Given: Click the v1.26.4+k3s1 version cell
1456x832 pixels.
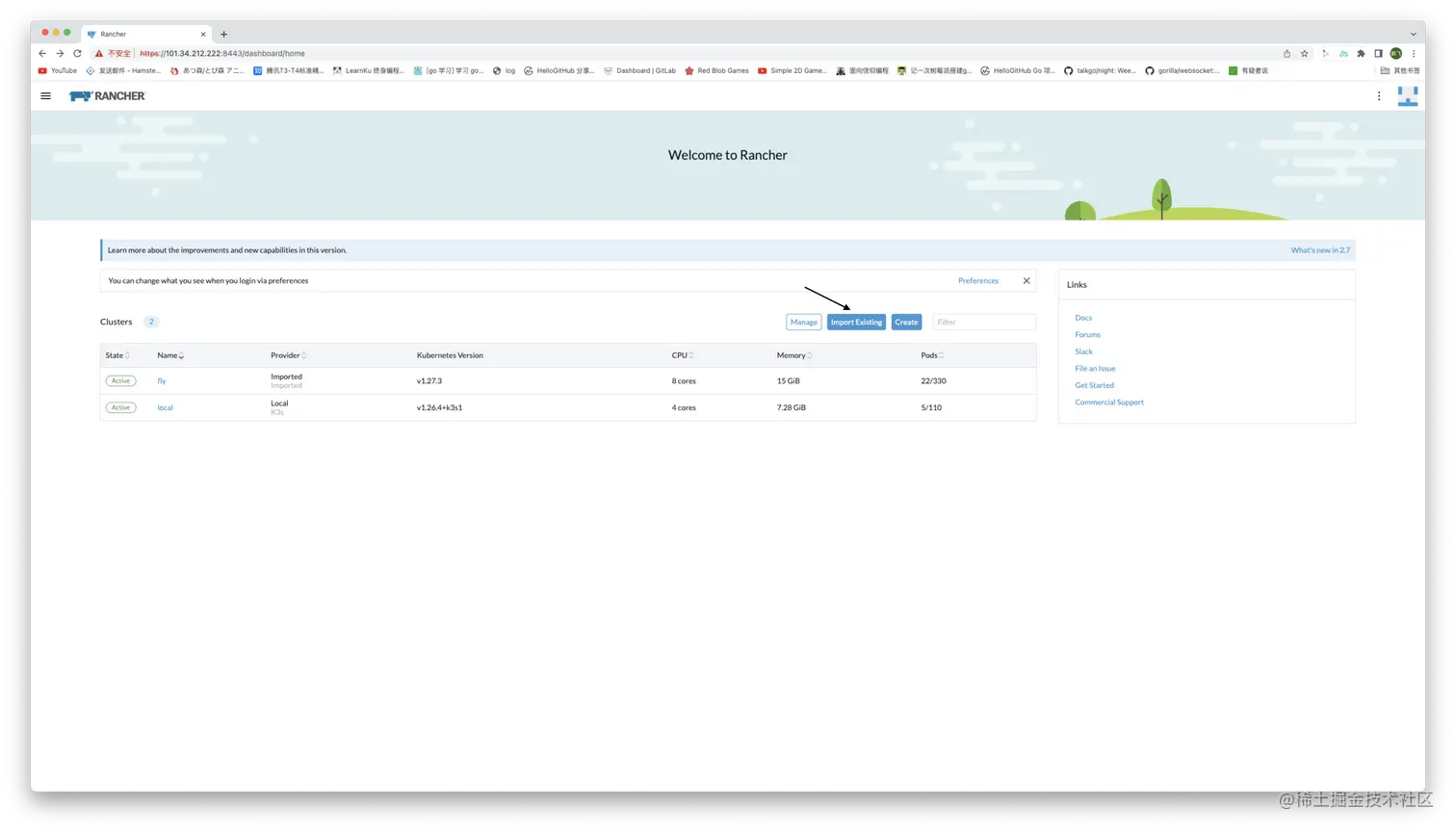Looking at the screenshot, I should 439,408.
